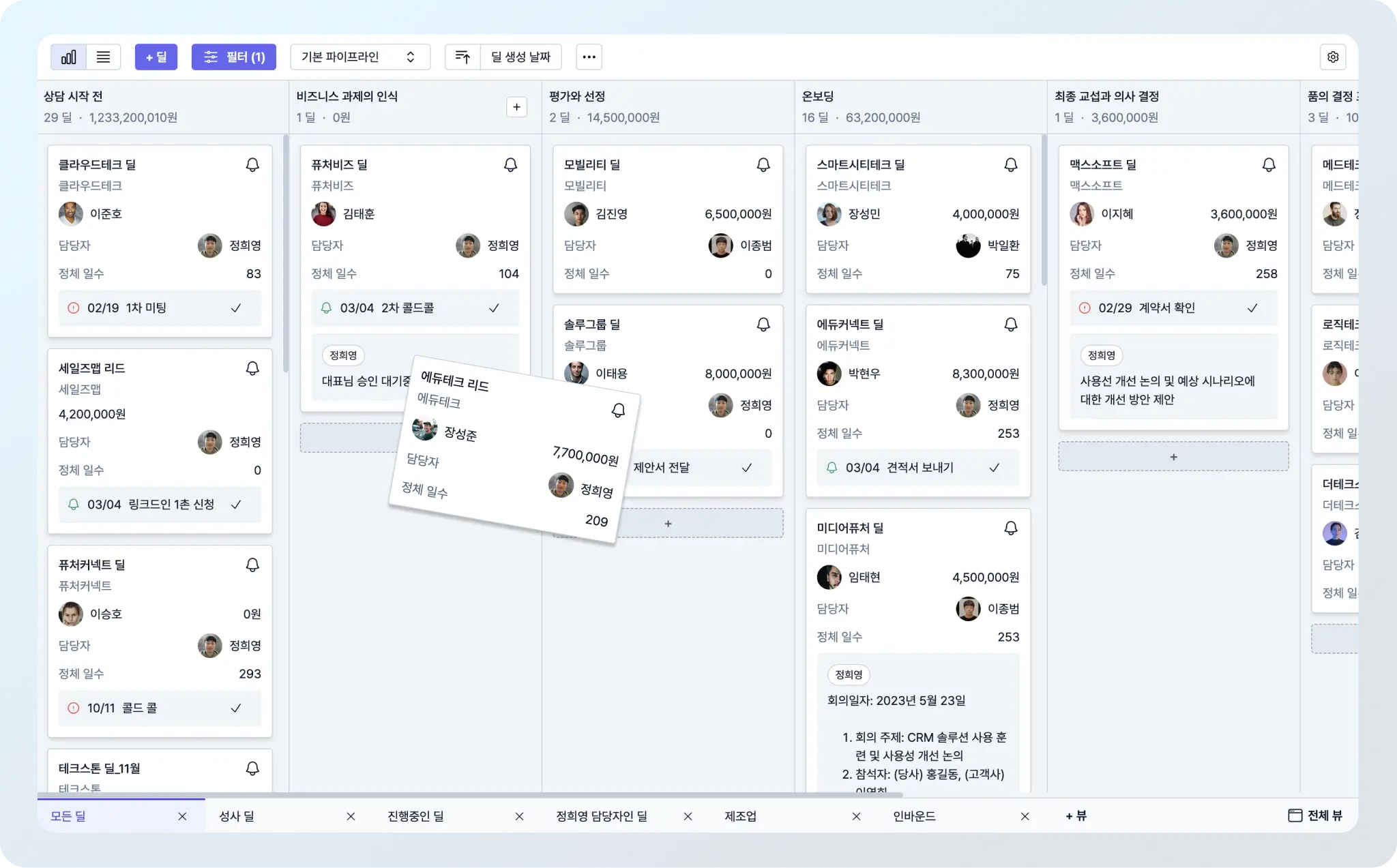The height and width of the screenshot is (868, 1397).
Task: Open the 딜 생성 날짜 sort field
Action: [x=520, y=57]
